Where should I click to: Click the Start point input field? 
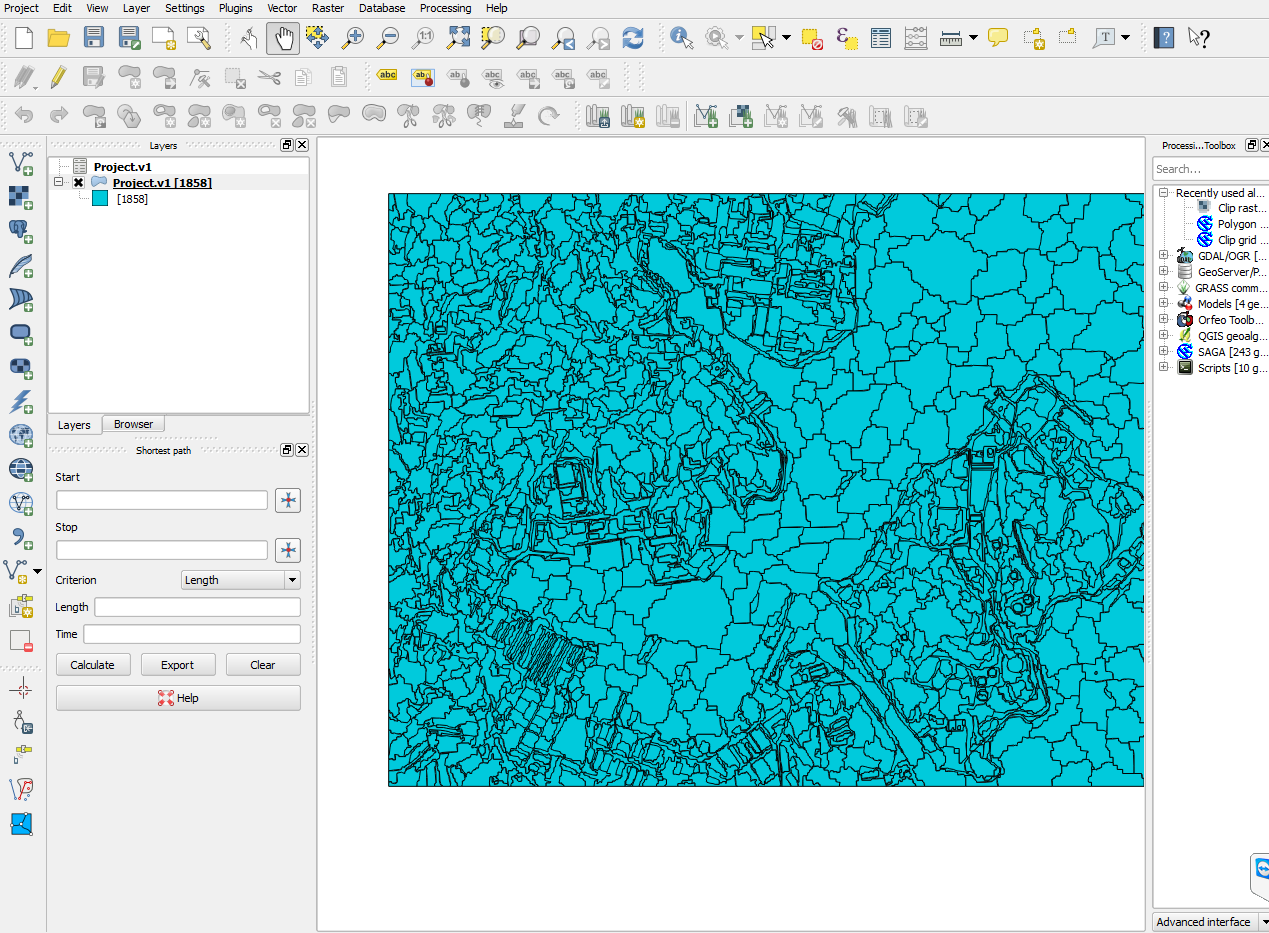162,500
